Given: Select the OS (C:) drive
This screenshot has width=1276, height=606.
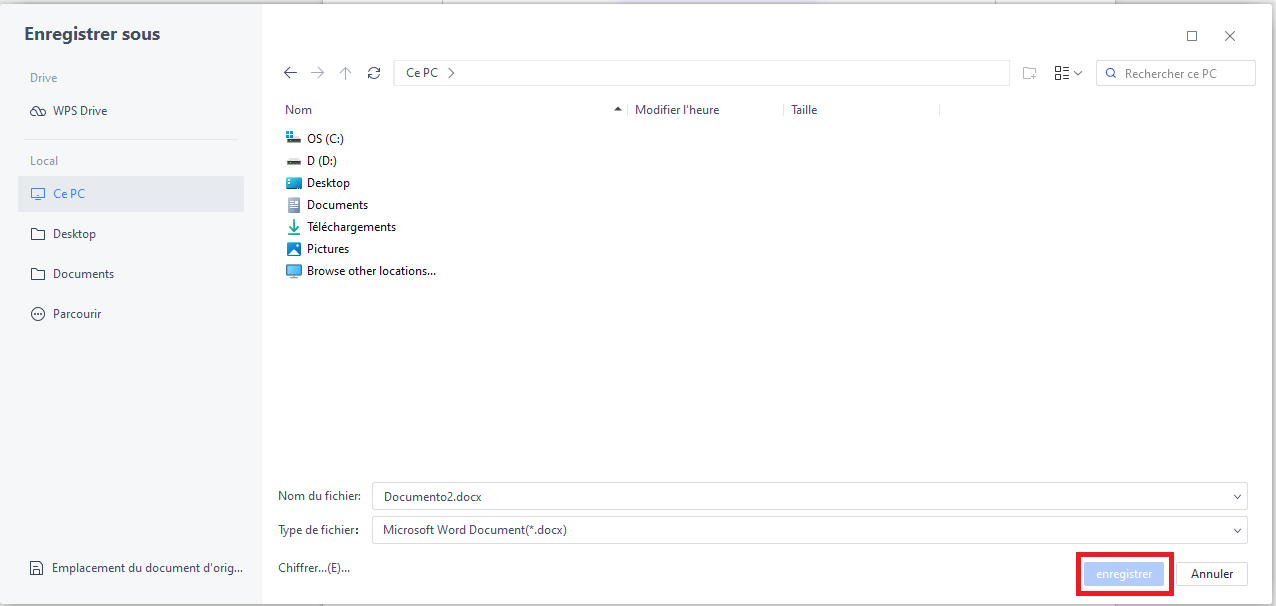Looking at the screenshot, I should pos(315,139).
